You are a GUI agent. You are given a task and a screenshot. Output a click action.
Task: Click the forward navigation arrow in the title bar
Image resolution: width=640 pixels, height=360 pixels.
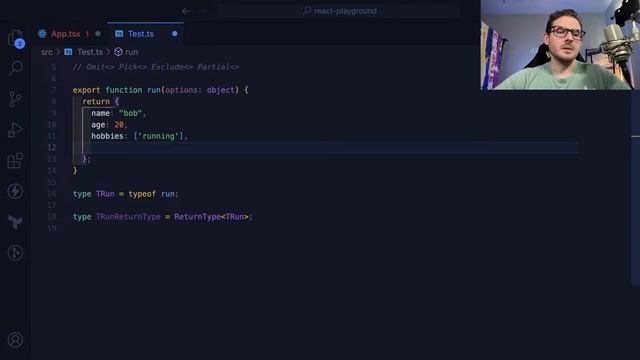[x=203, y=11]
